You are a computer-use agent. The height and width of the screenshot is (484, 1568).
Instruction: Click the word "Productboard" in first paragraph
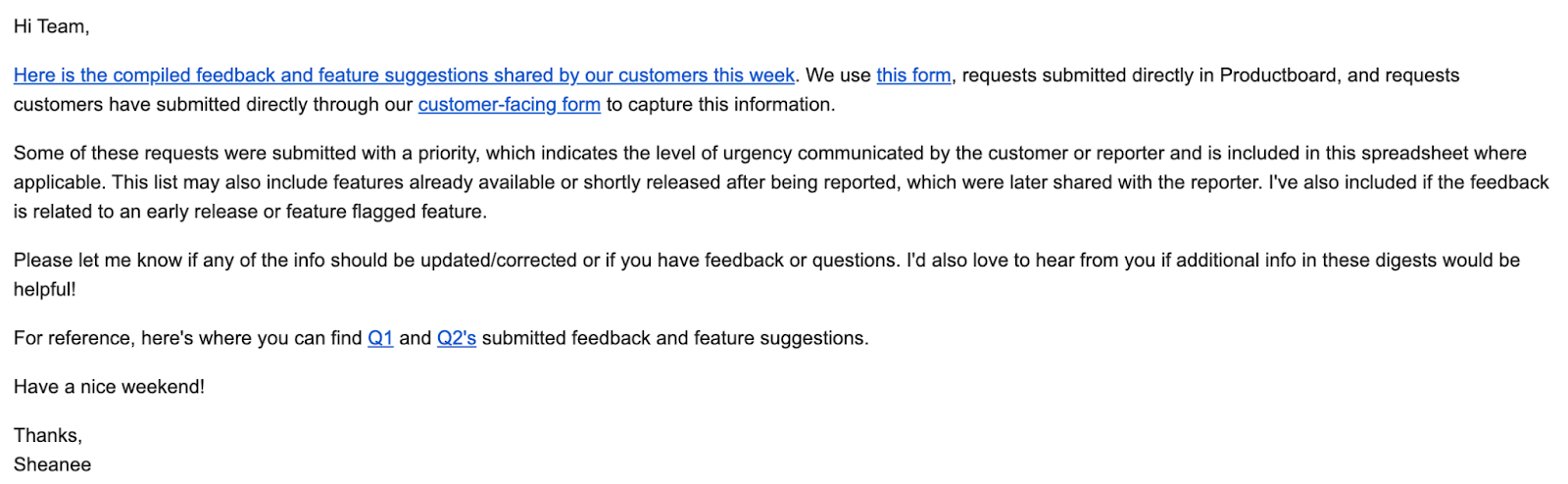[x=1278, y=75]
